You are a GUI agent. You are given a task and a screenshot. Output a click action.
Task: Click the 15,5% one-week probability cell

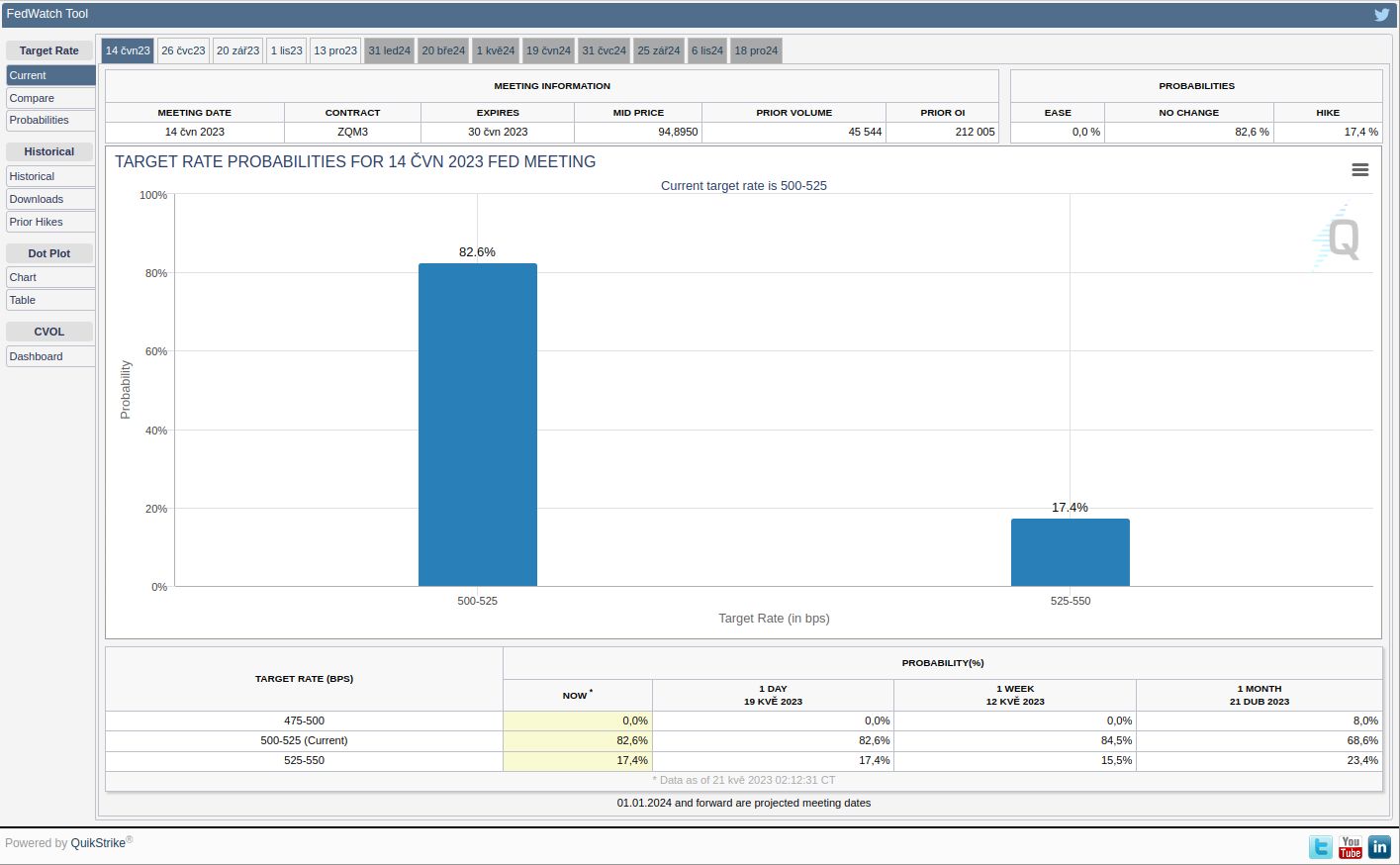coord(1015,760)
